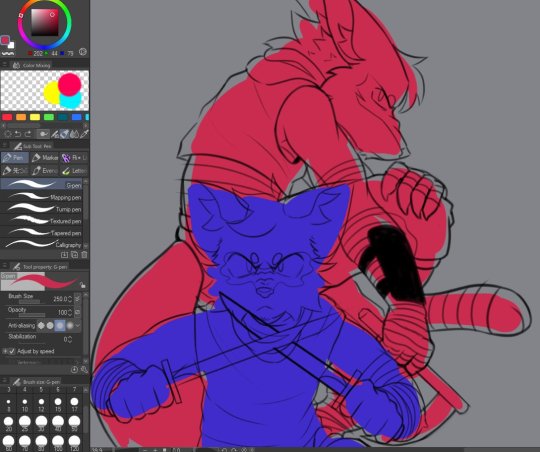Screen dimensions: 540x452
Task: Set anti-aliasing to medium
Action: (x=60, y=325)
